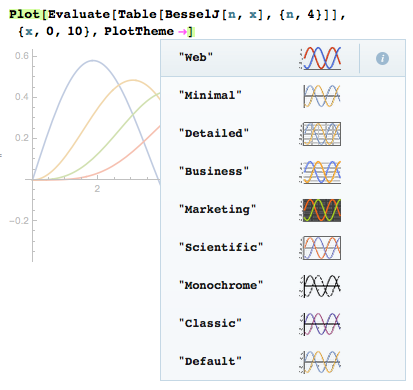Click the PlotTheme option in the code
This screenshot has height=390, width=413.
[139, 31]
